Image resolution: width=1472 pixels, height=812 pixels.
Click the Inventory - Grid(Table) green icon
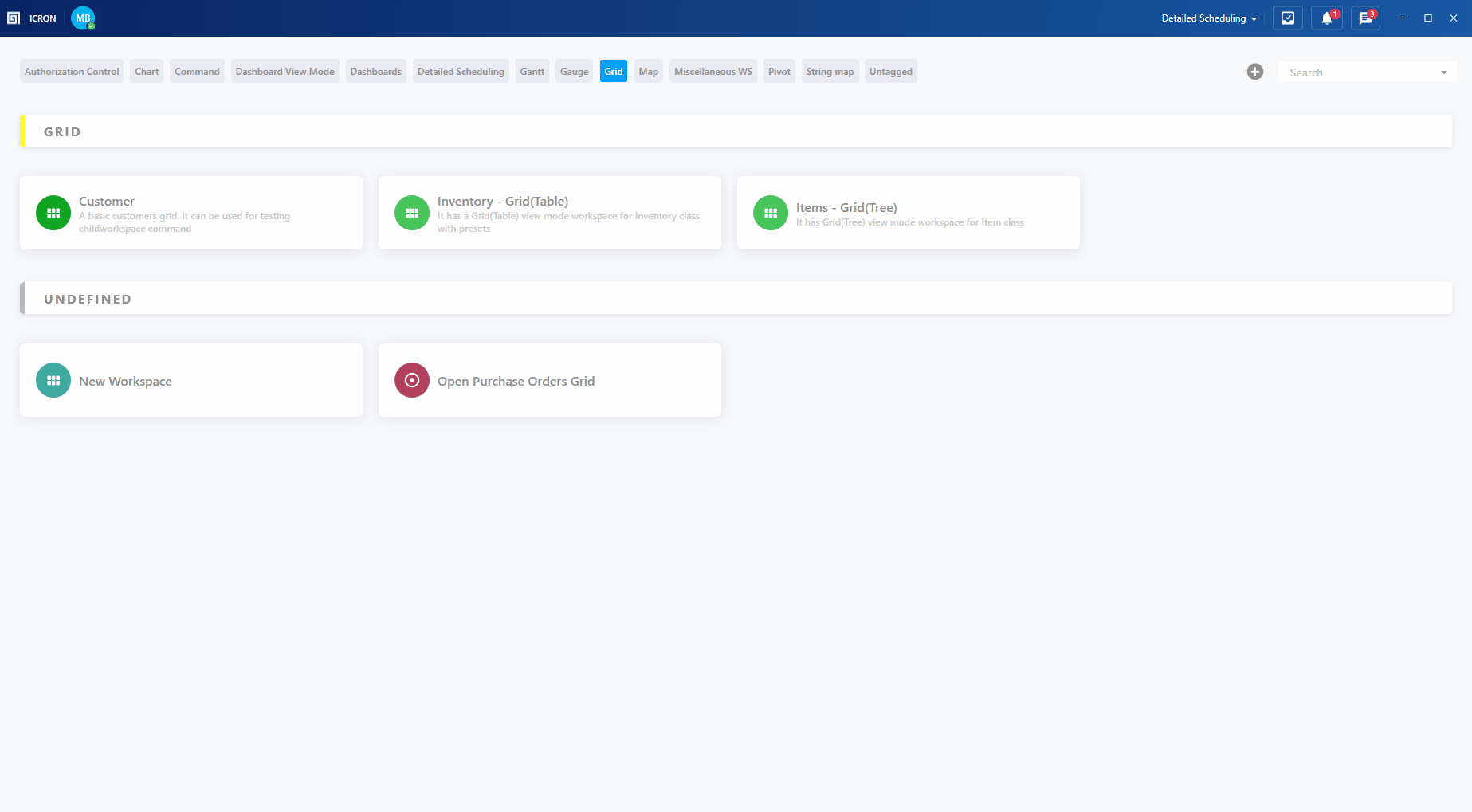coord(412,213)
